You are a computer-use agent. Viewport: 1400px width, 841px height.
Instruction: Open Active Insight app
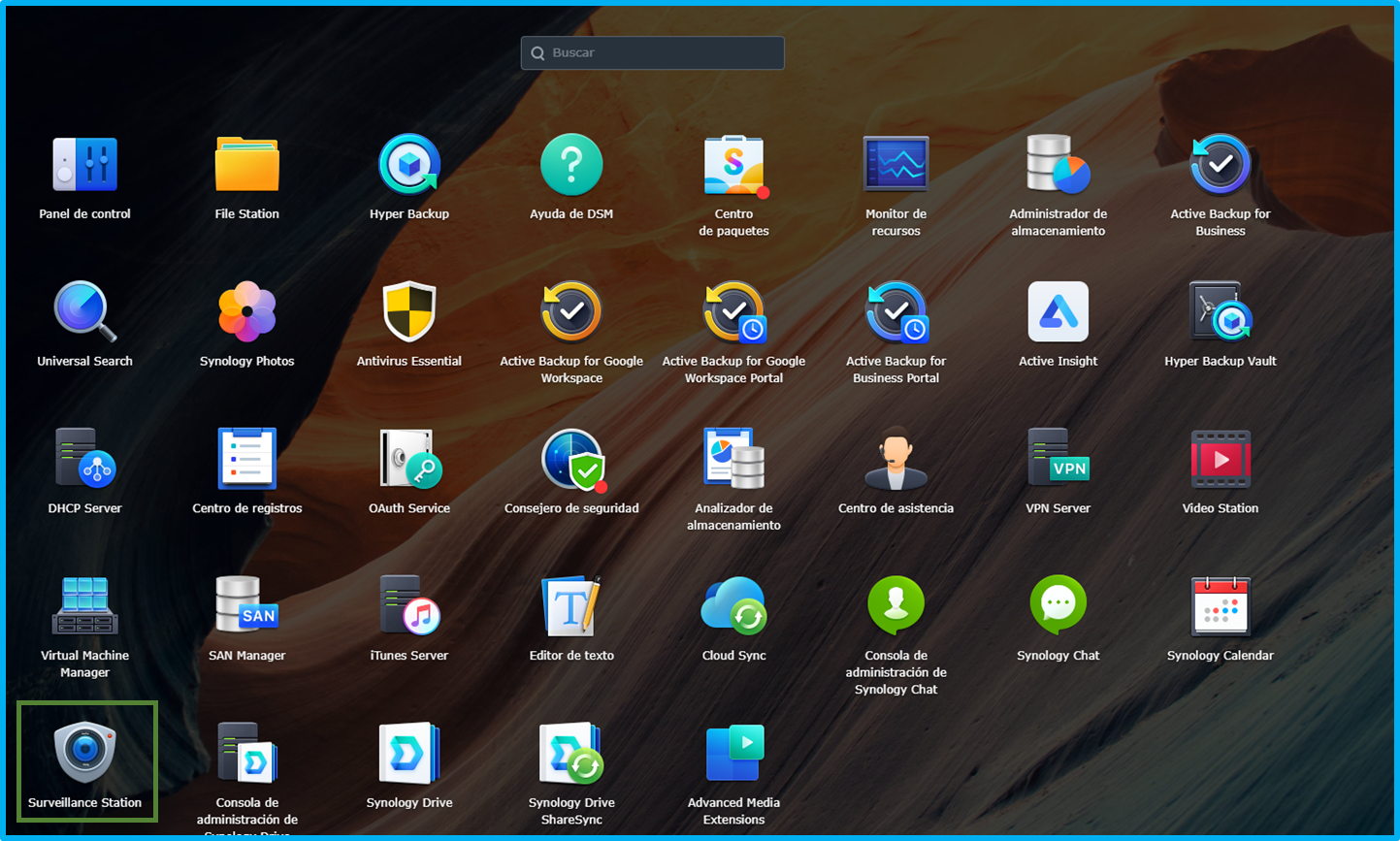(x=1058, y=311)
